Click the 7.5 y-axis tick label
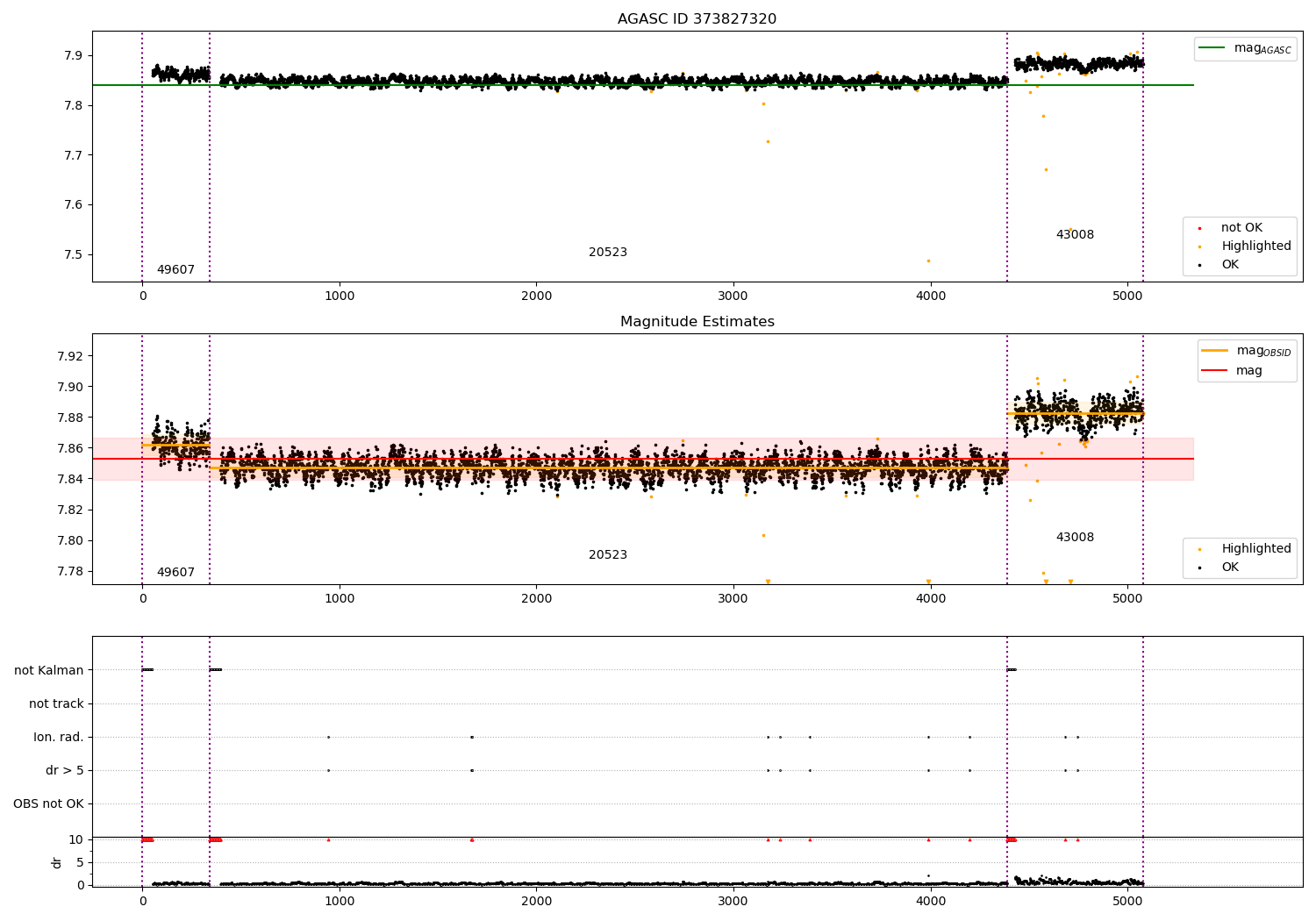This screenshot has height=921, width=1316. (74, 255)
